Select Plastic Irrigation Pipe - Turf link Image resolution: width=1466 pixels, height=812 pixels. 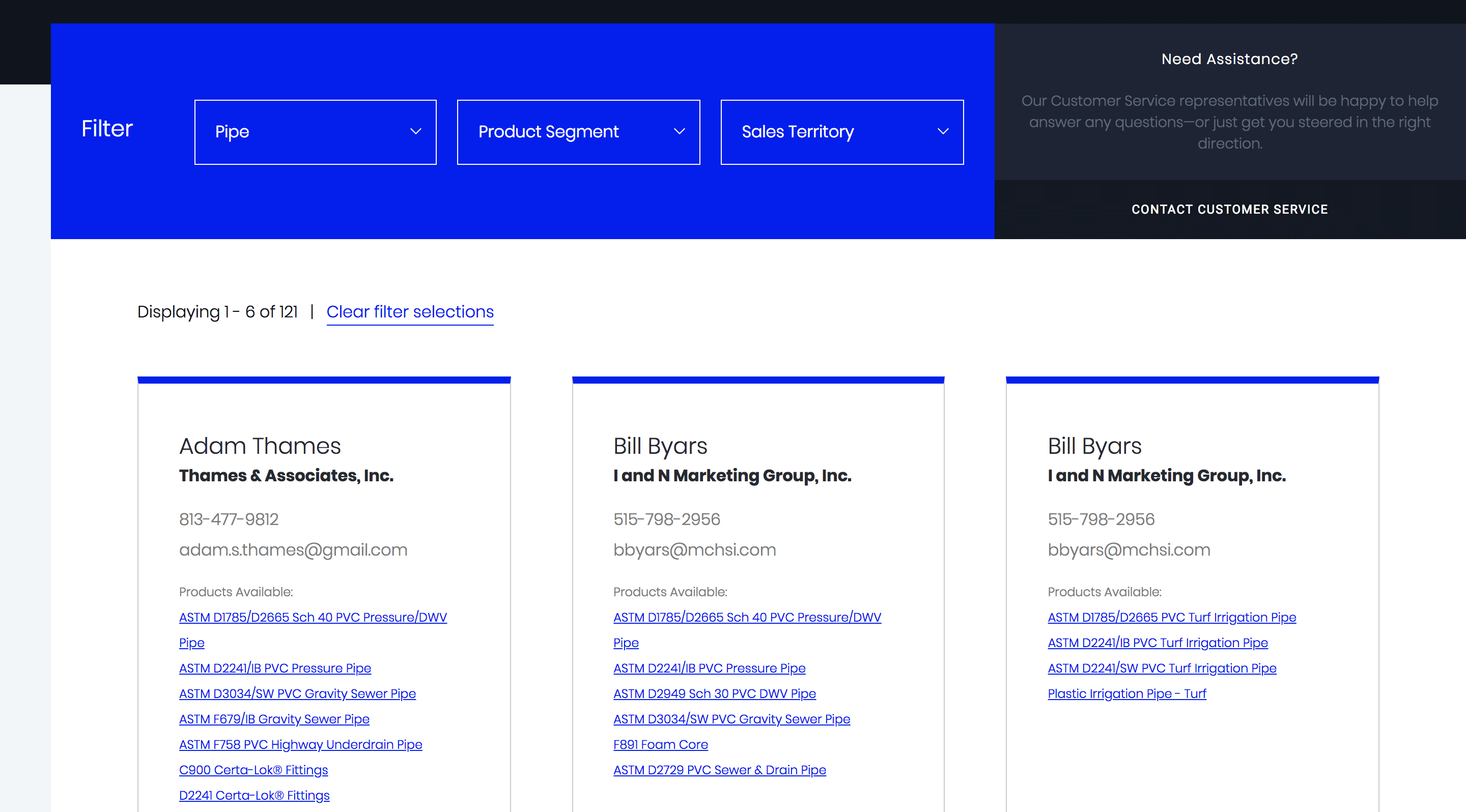point(1126,694)
